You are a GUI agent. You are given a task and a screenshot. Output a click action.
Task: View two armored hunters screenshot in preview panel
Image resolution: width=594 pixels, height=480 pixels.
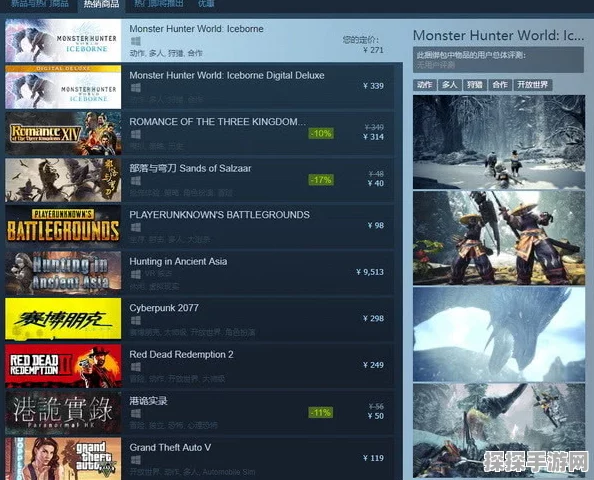point(499,238)
